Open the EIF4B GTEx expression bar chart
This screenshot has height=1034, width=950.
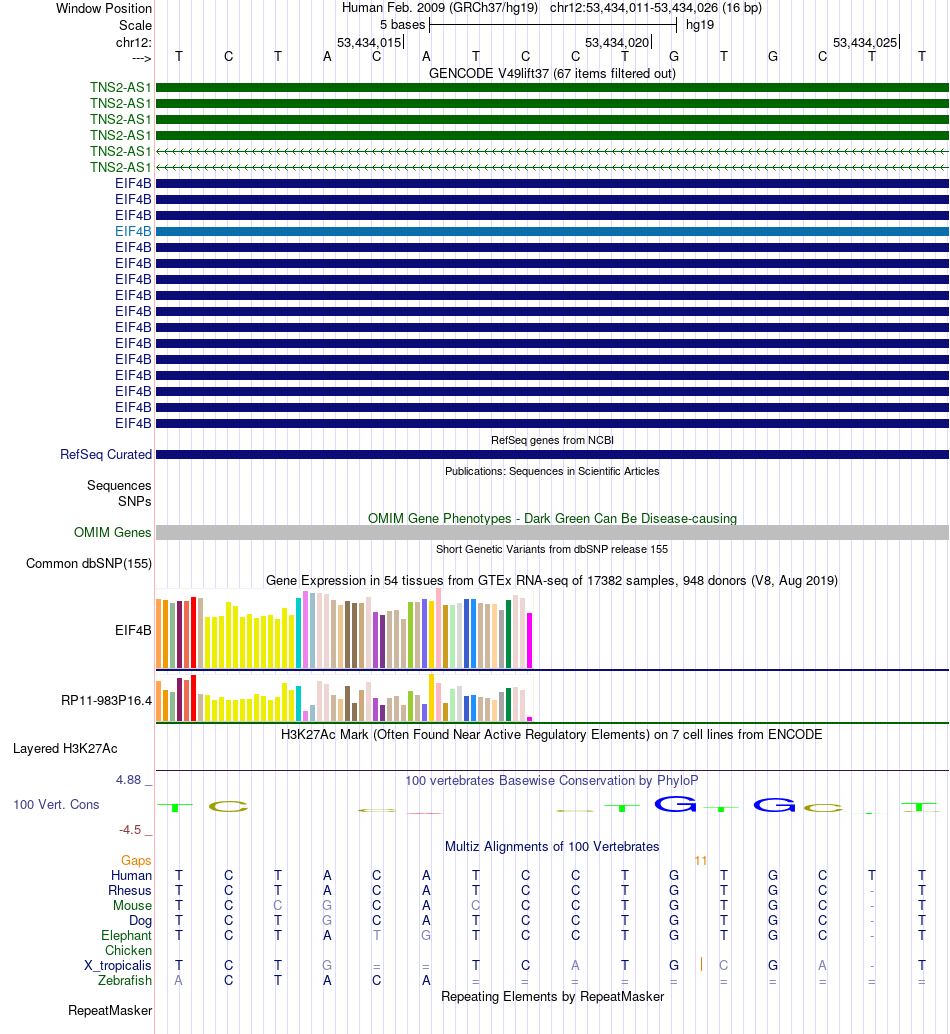click(x=344, y=629)
